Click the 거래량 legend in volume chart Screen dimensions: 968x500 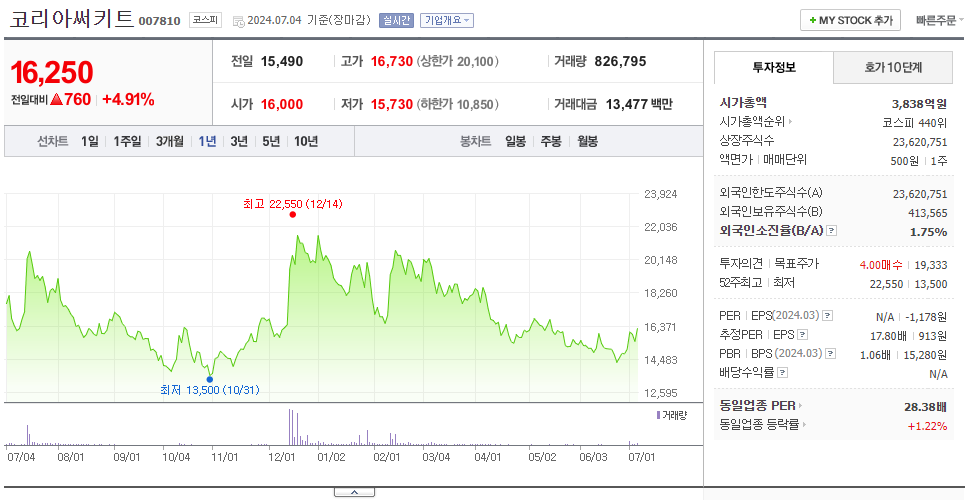click(x=670, y=415)
